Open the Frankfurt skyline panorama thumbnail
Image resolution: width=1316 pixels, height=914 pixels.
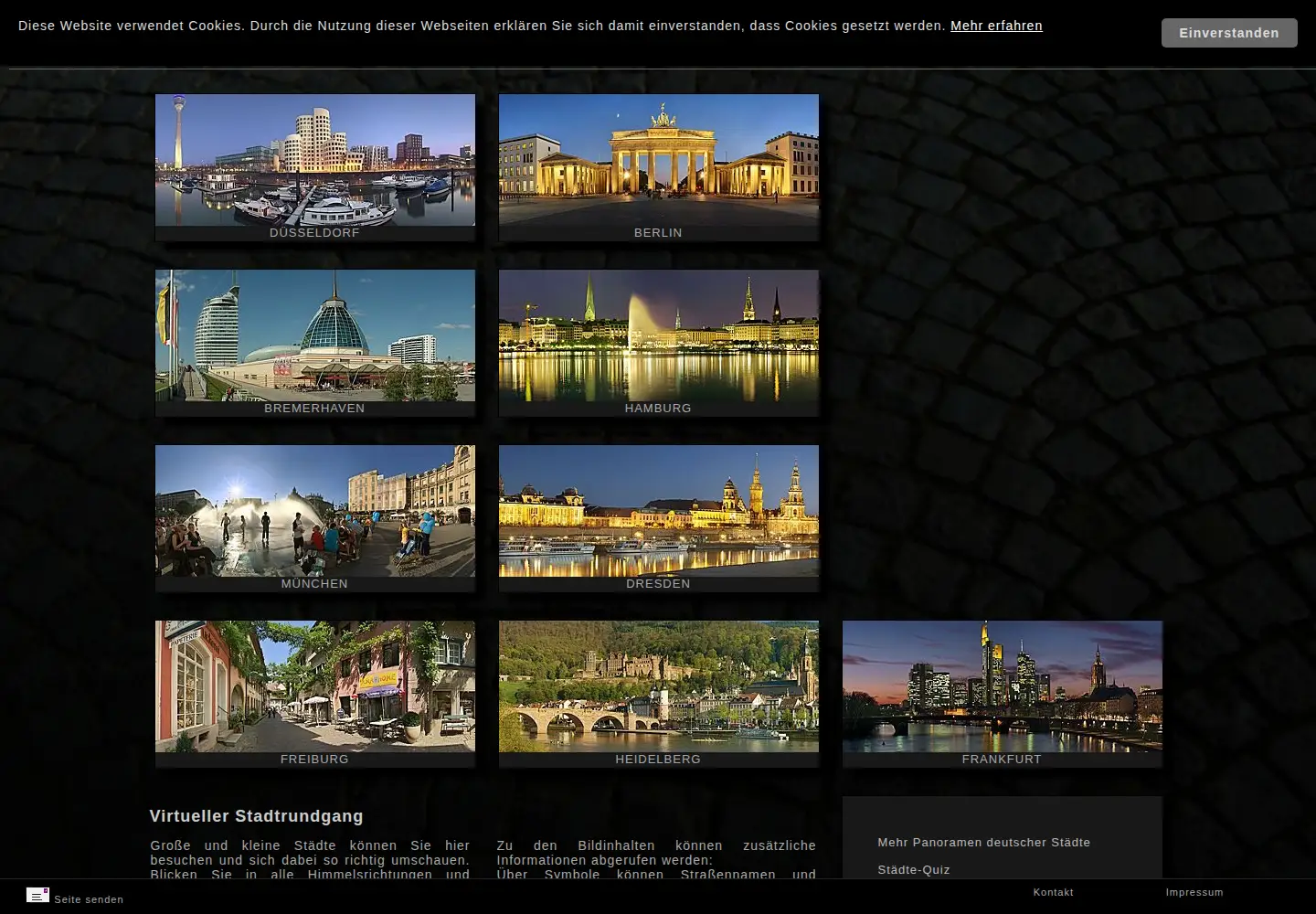[x=1003, y=686]
